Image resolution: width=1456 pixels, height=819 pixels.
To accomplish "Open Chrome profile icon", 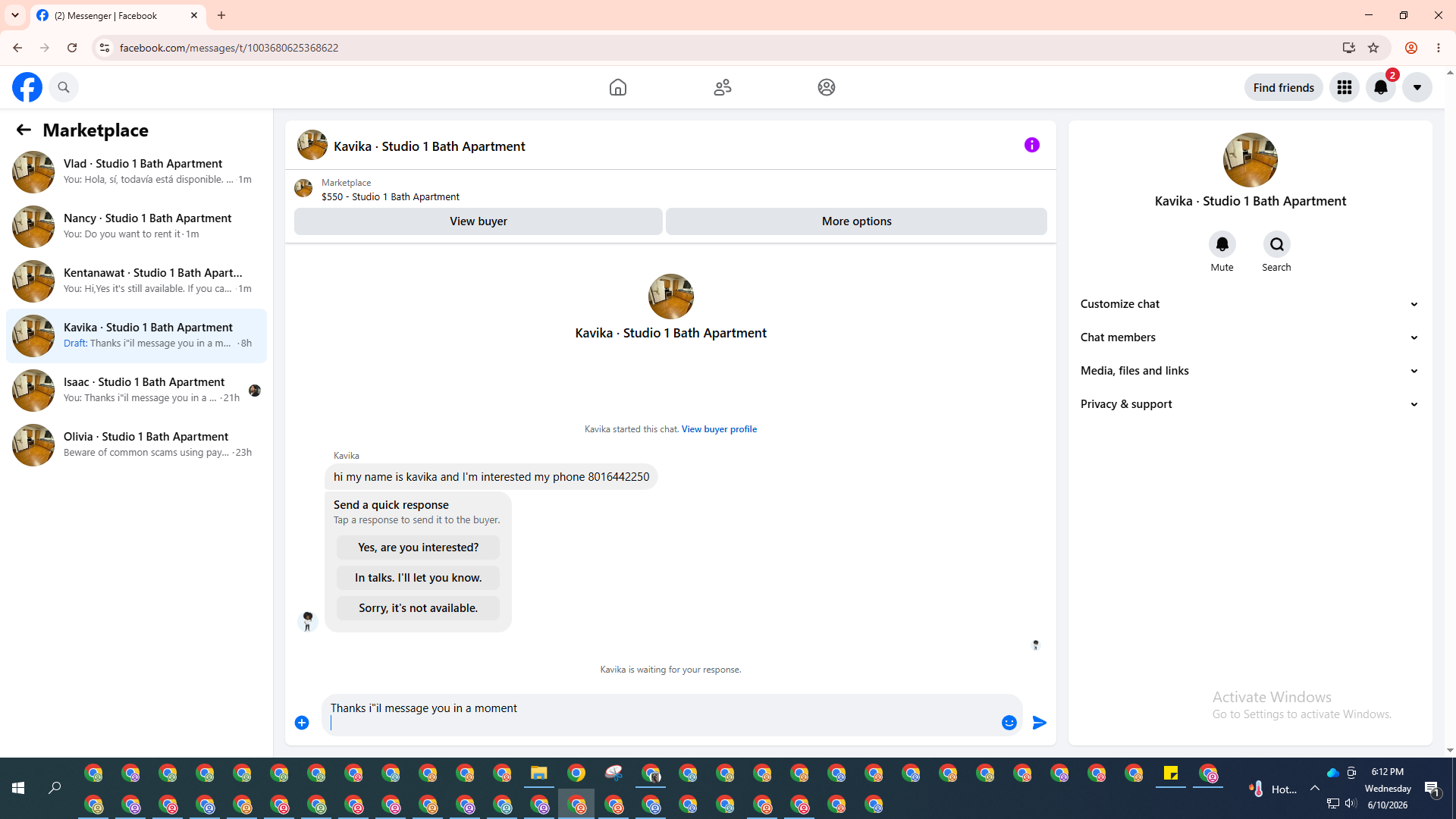I will click(x=1411, y=48).
